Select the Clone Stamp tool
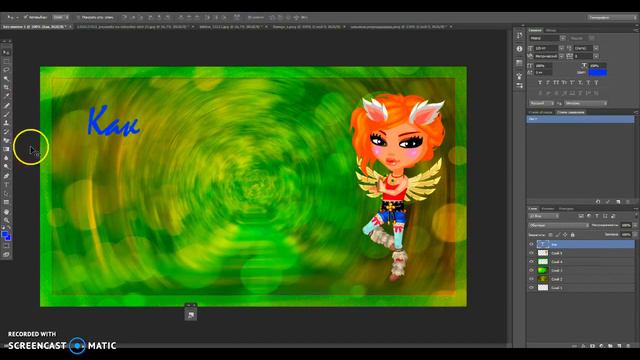 click(6, 123)
